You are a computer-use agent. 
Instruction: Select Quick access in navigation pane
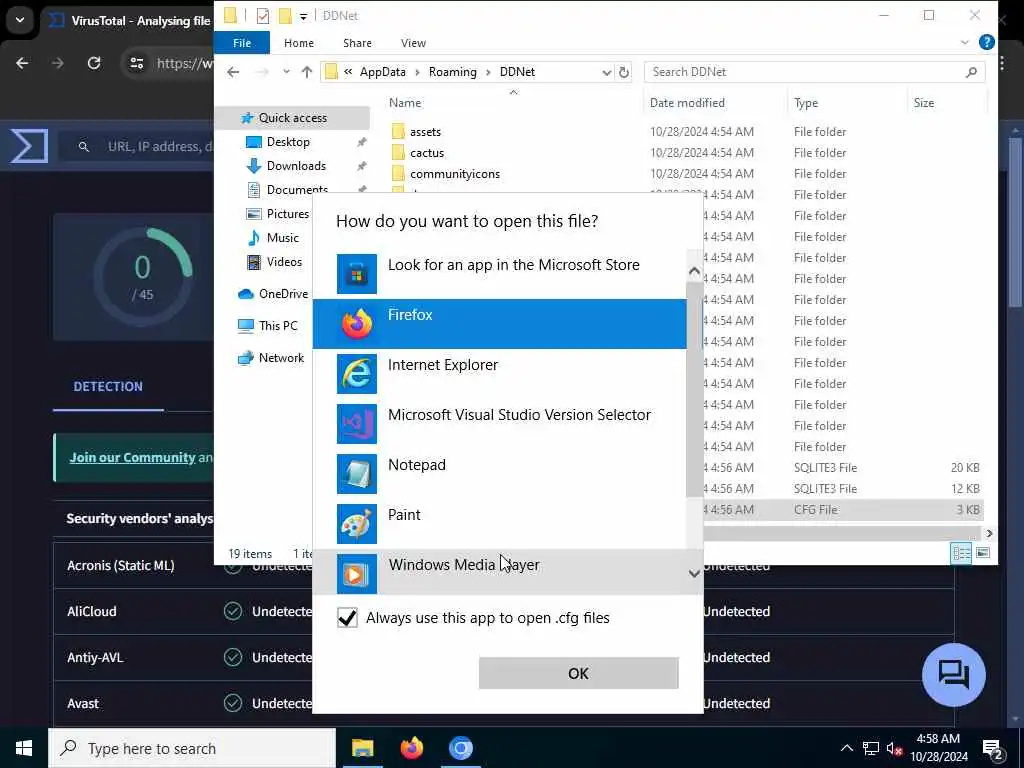pyautogui.click(x=293, y=118)
